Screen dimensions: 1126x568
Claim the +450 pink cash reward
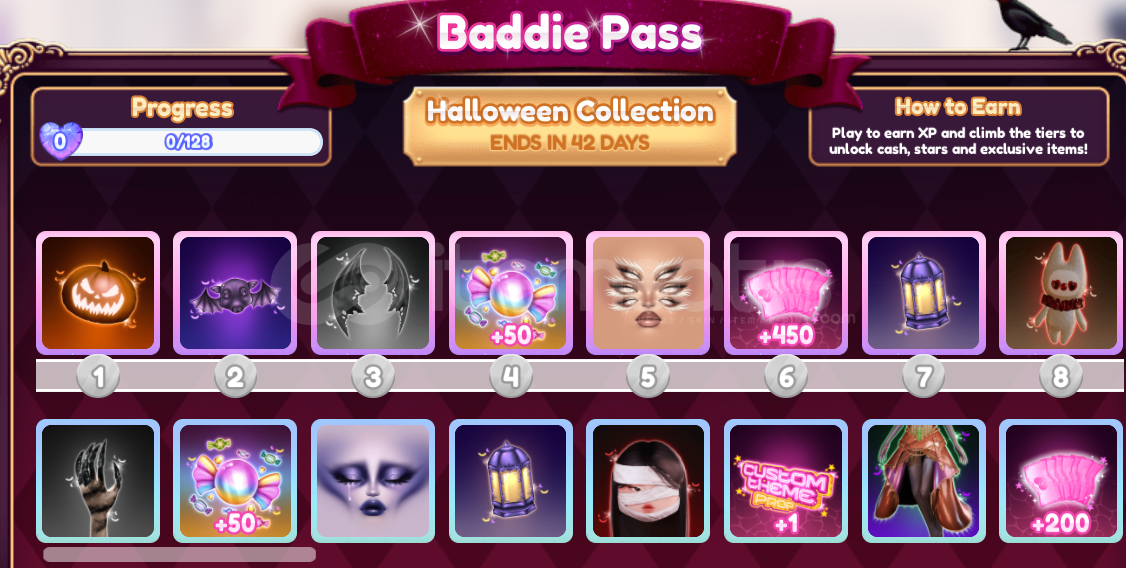coord(786,293)
